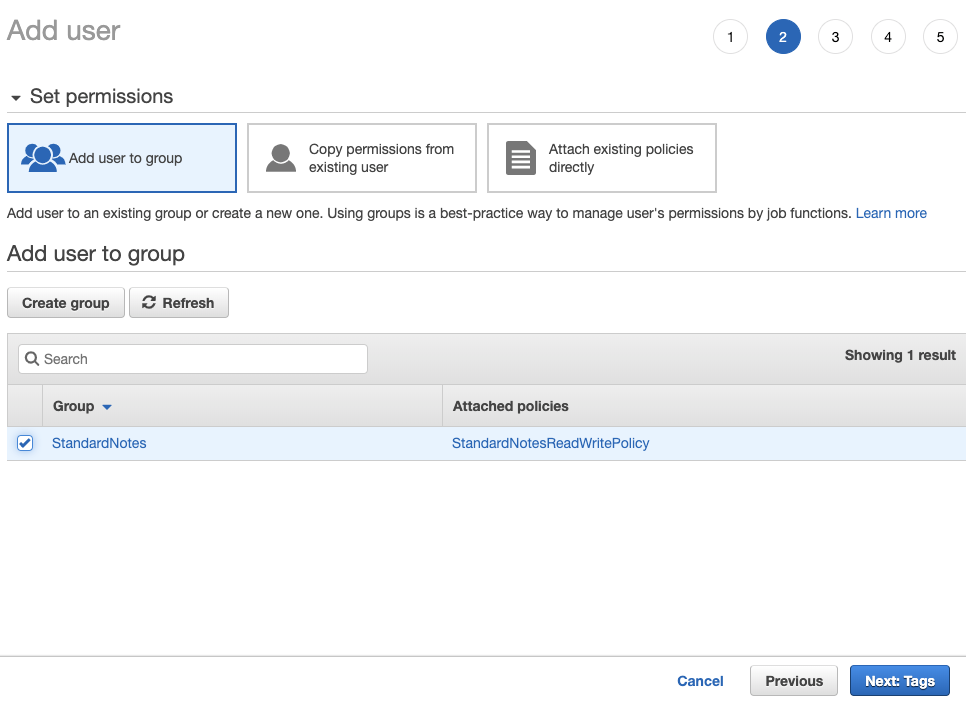
Task: Click the refresh arrows icon
Action: tap(149, 303)
